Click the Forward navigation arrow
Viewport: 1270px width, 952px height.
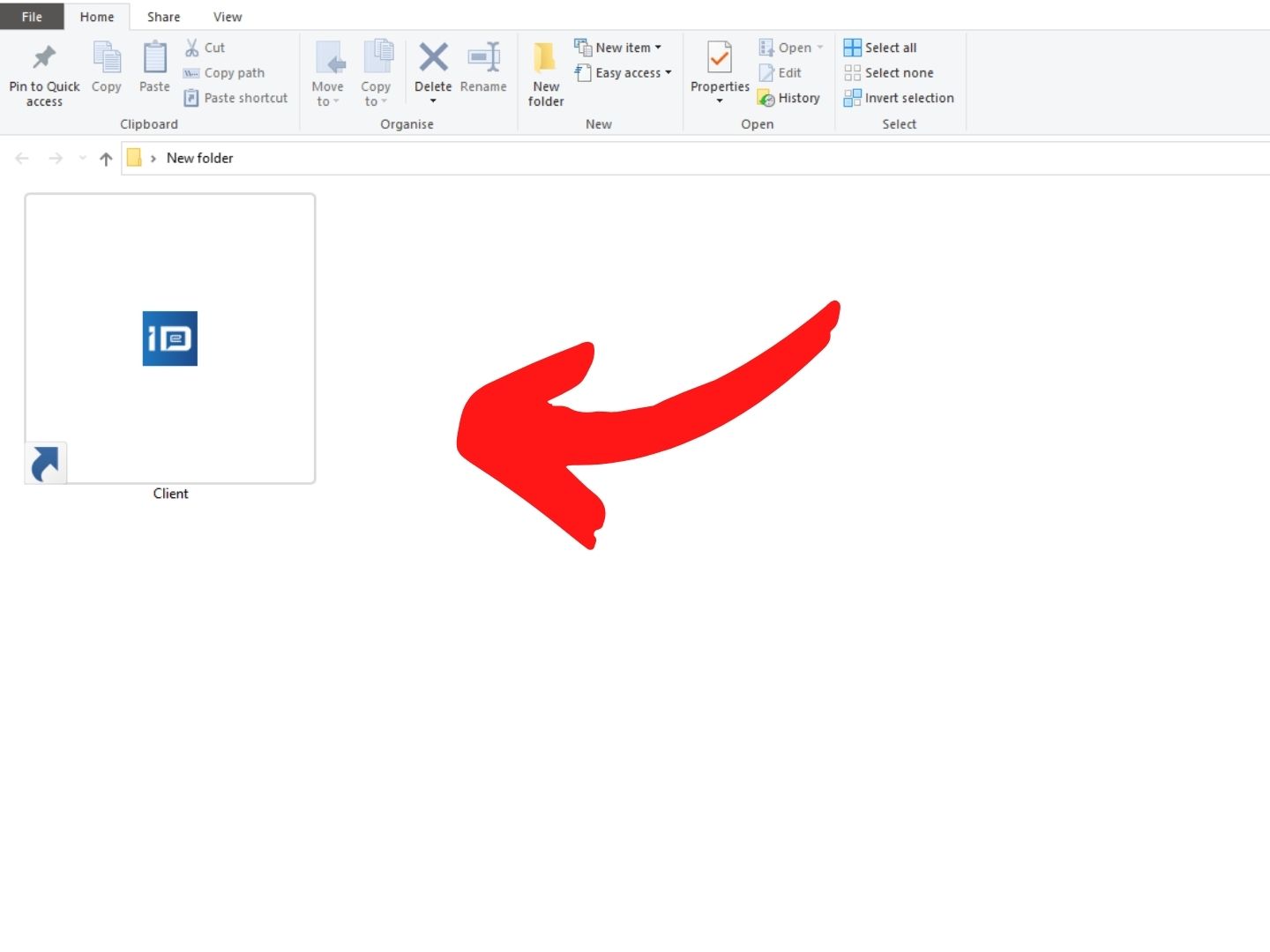[56, 159]
